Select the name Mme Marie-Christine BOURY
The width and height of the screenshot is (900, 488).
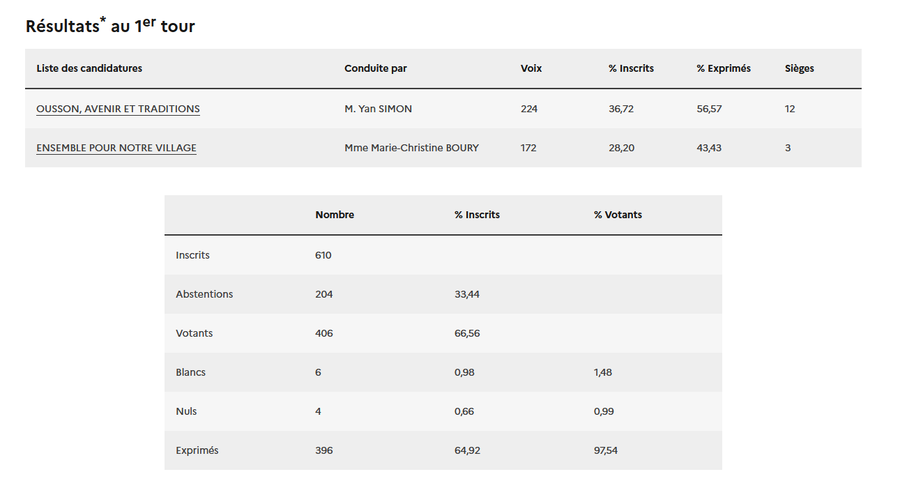click(411, 148)
